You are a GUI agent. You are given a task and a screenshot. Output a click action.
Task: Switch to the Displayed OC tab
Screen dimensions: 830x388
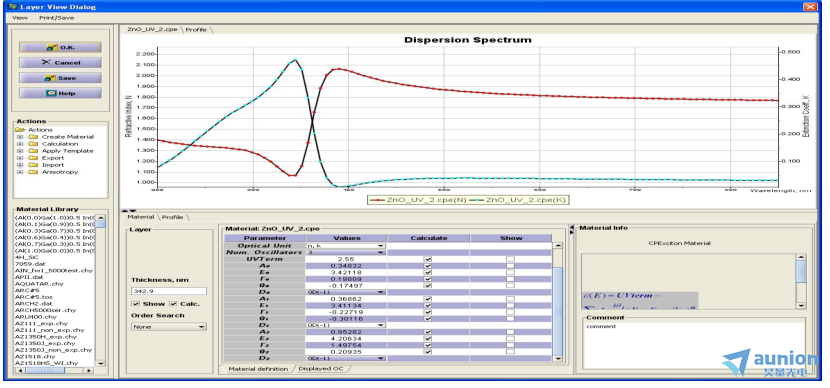tap(320, 368)
